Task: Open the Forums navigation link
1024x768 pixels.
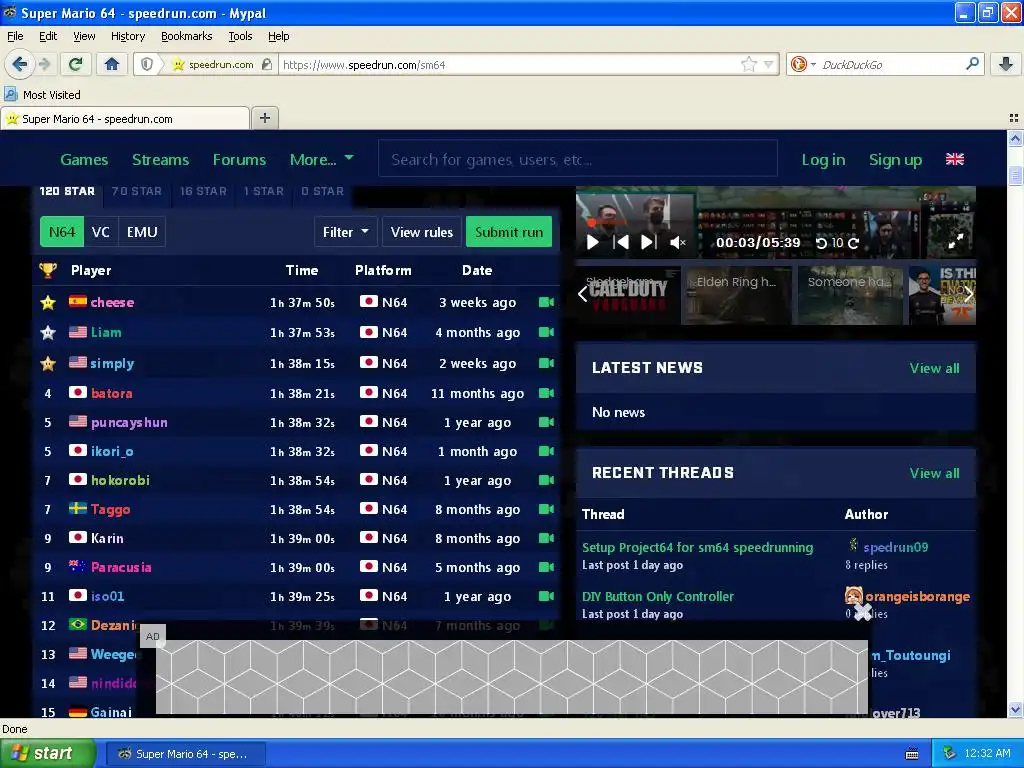Action: pos(239,159)
